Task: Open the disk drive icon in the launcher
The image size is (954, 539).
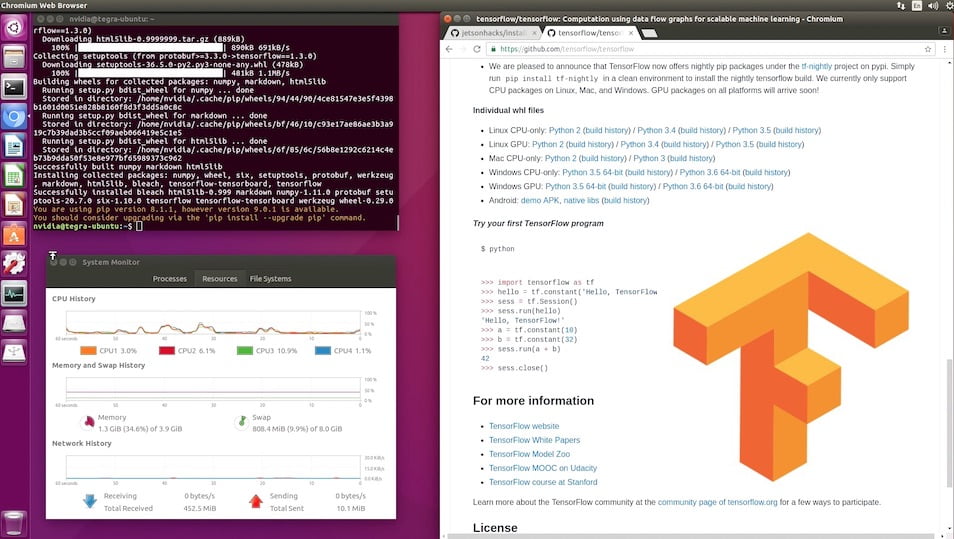Action: pyautogui.click(x=14, y=323)
